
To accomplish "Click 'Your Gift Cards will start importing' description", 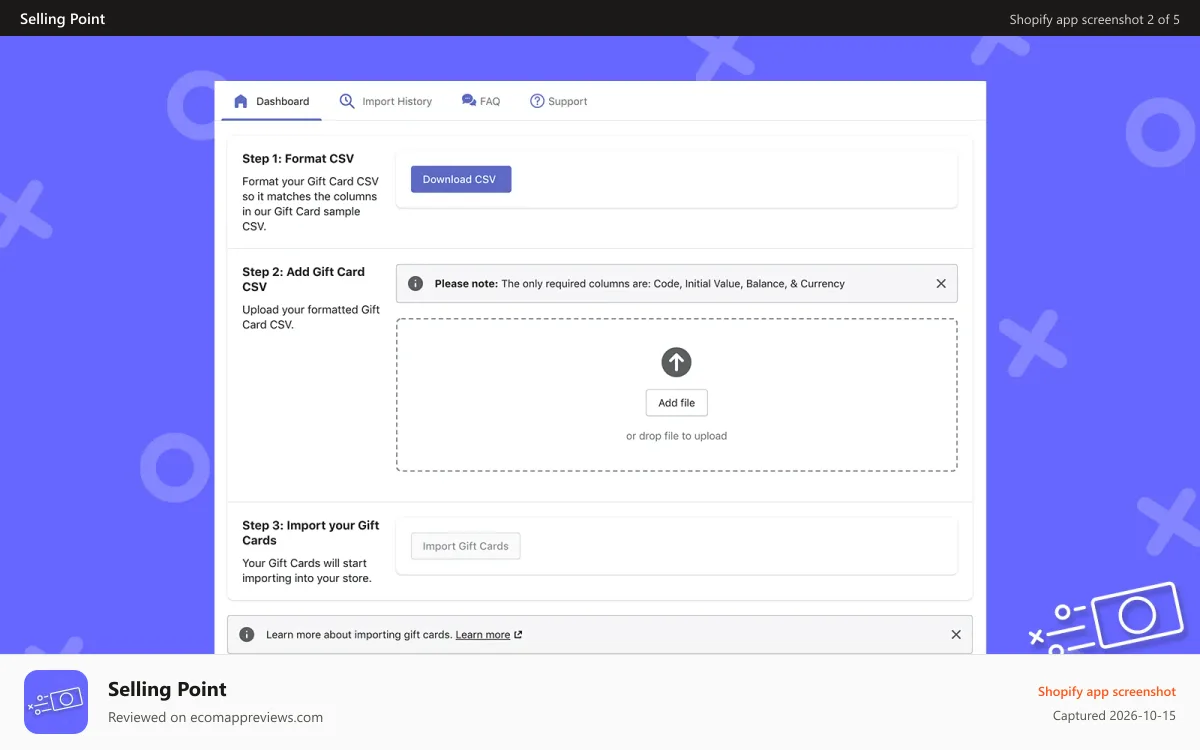I will pyautogui.click(x=309, y=571).
